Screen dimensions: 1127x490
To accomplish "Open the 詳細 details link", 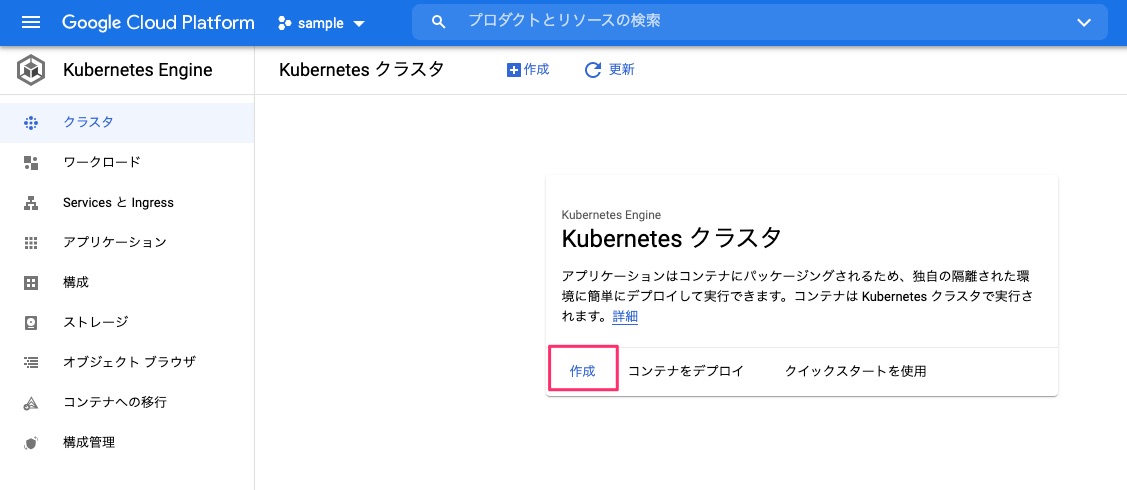I will [625, 317].
